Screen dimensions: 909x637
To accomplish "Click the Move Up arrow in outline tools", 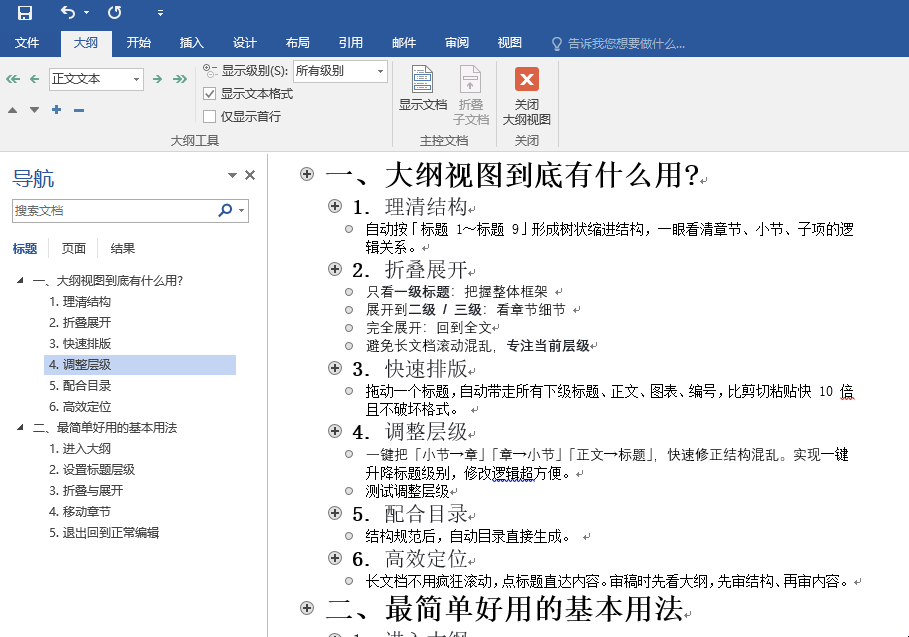I will (x=13, y=110).
